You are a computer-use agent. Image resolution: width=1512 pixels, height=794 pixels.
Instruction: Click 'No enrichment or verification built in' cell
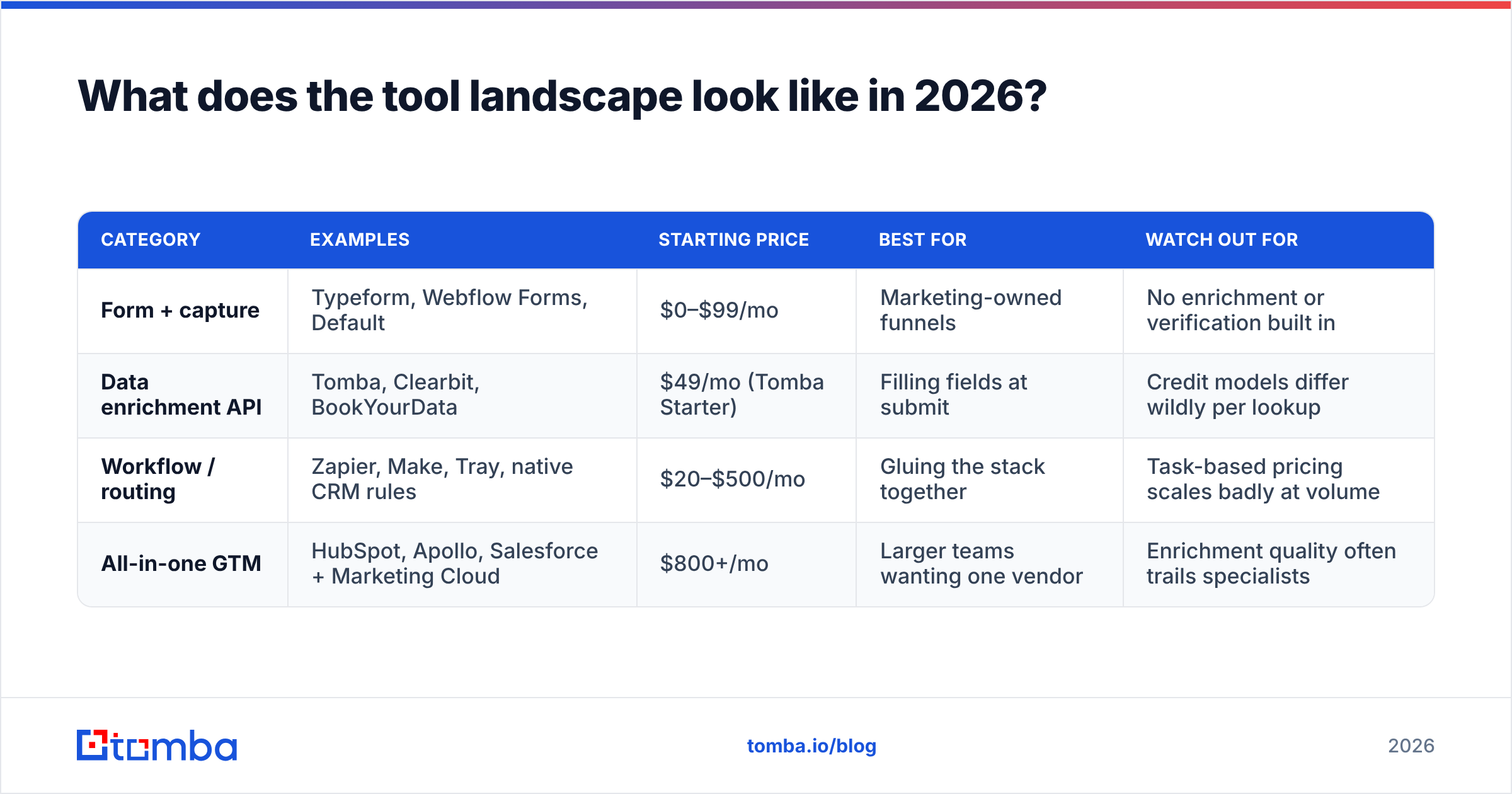point(1279,311)
